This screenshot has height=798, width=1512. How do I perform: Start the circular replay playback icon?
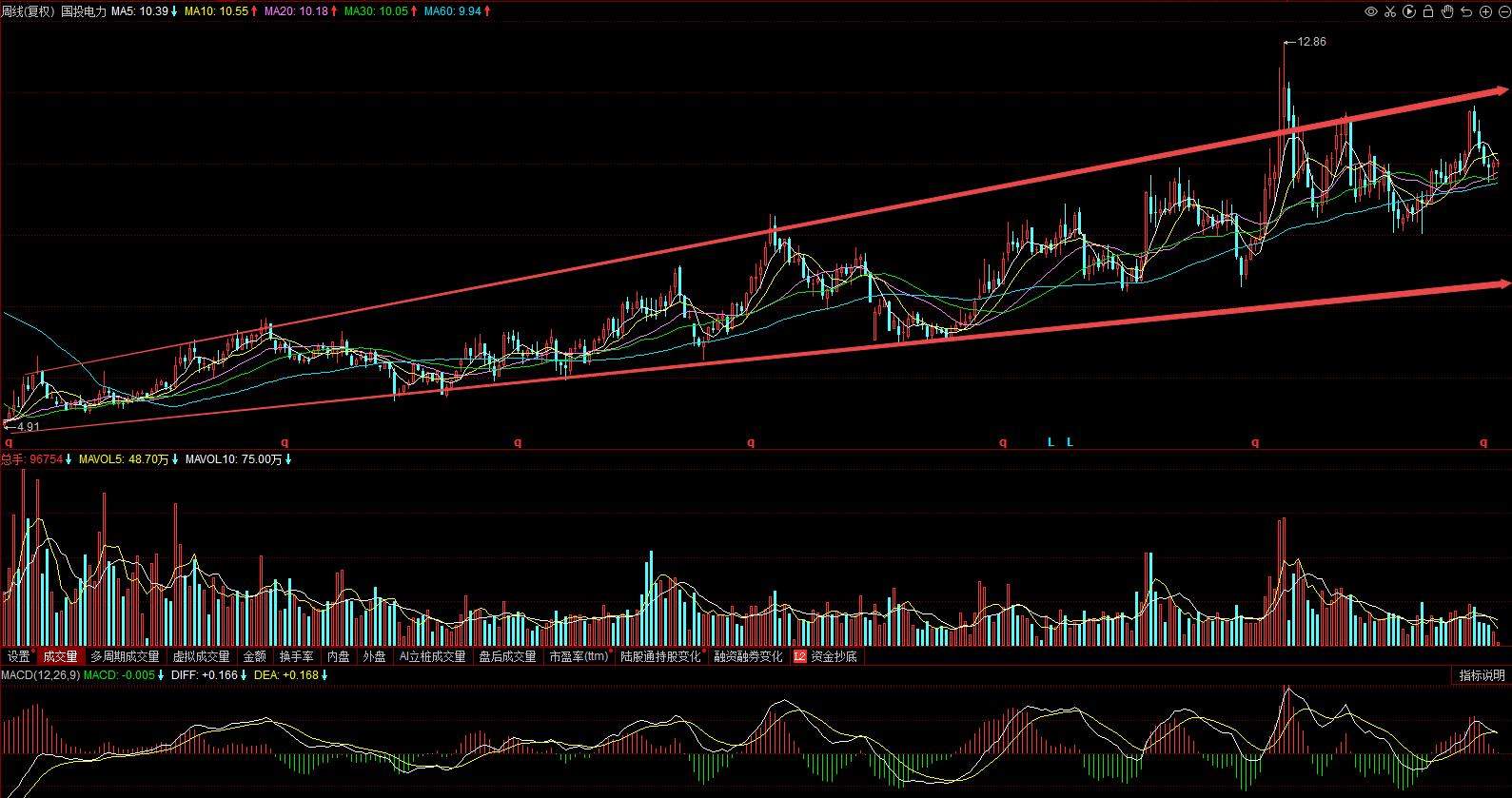point(1409,11)
